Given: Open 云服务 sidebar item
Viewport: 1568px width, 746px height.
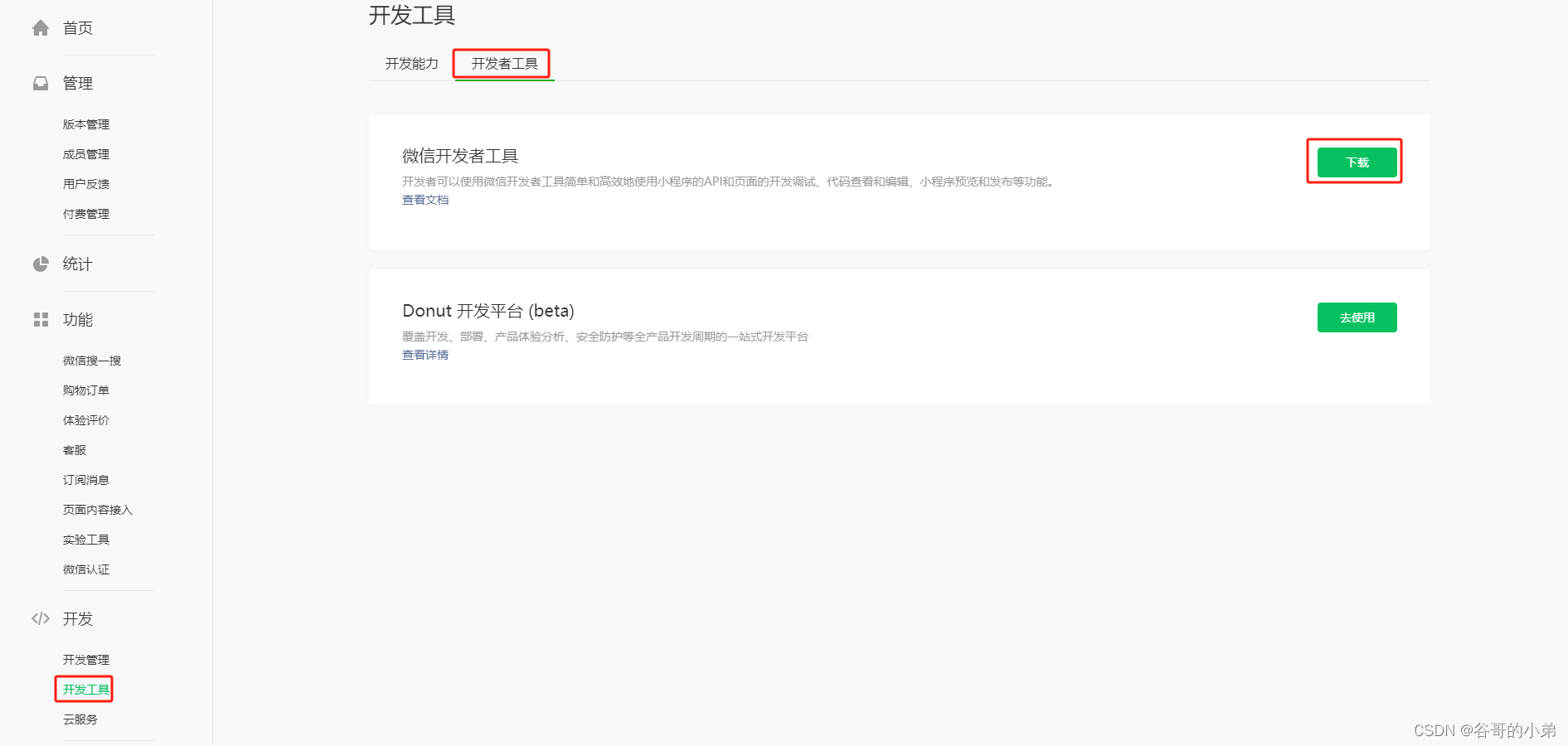Looking at the screenshot, I should point(80,719).
